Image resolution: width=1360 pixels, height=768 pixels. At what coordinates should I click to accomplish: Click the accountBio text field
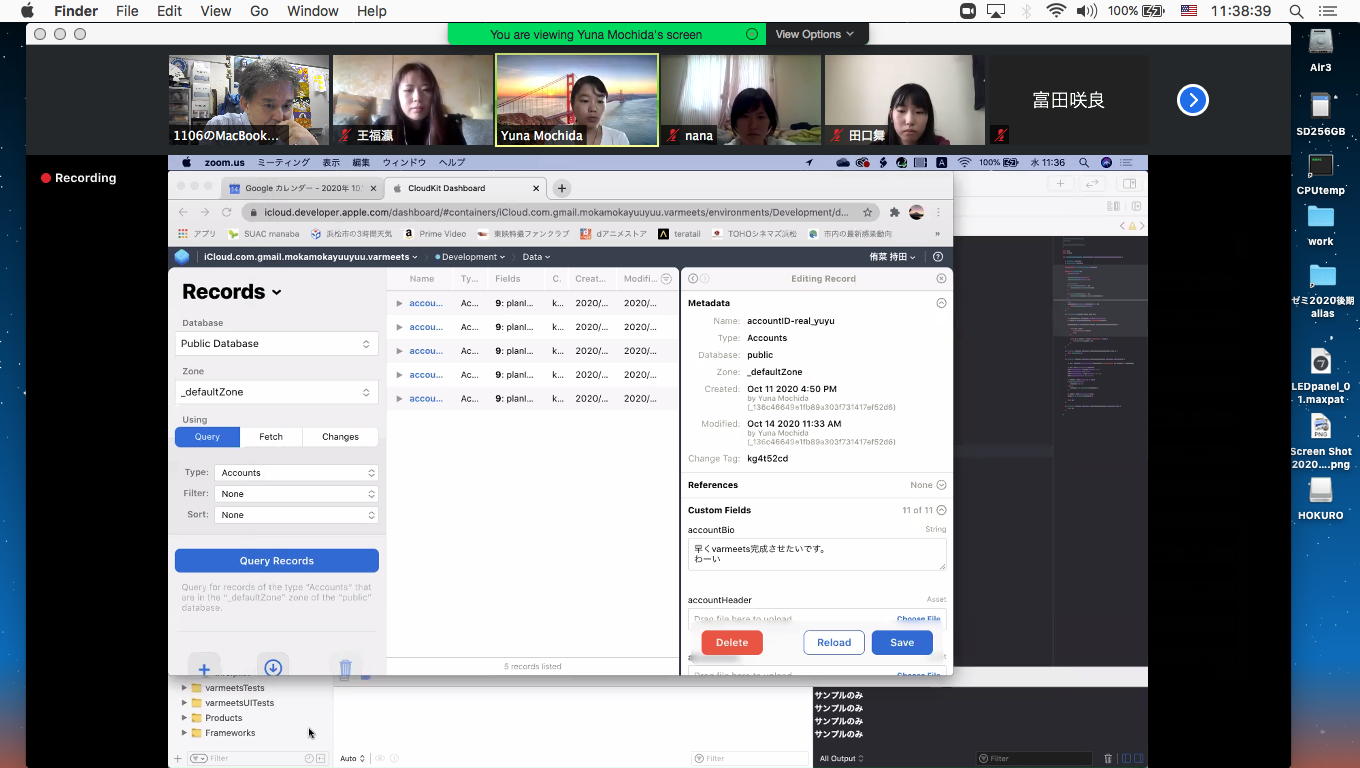click(x=817, y=555)
